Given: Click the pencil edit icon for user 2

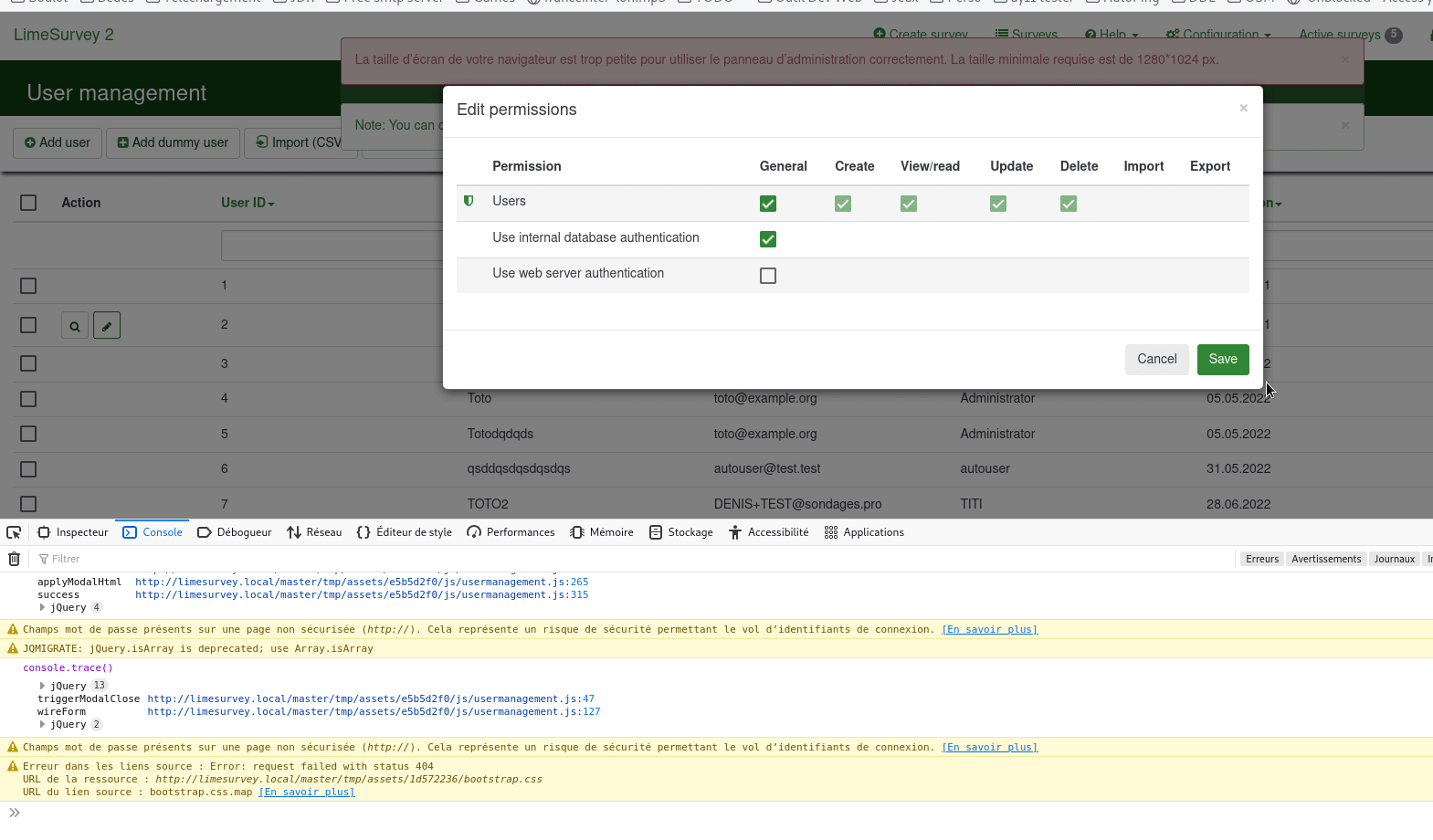Looking at the screenshot, I should 107,326.
